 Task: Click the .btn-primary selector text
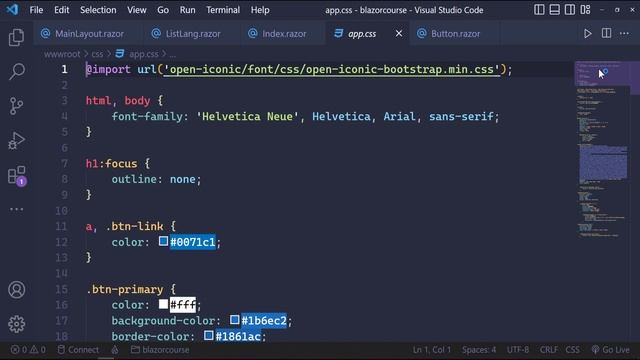[125, 289]
